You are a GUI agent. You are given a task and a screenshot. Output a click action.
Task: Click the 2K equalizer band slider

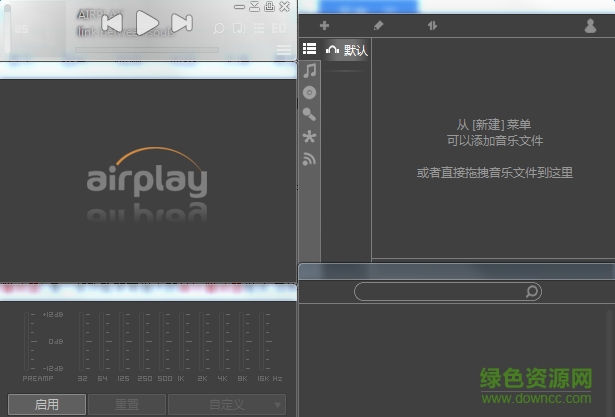point(202,341)
